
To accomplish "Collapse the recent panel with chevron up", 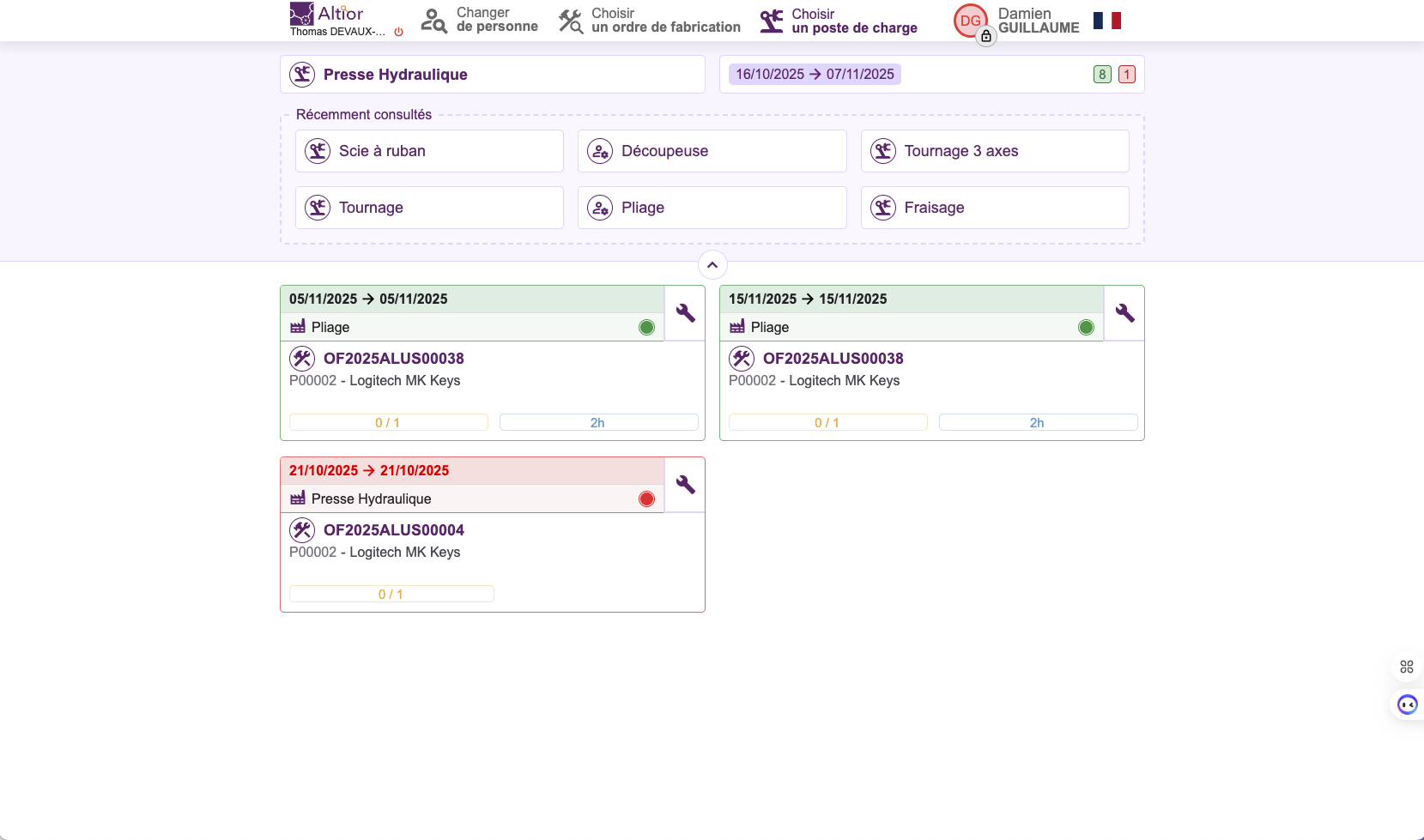I will click(x=712, y=264).
